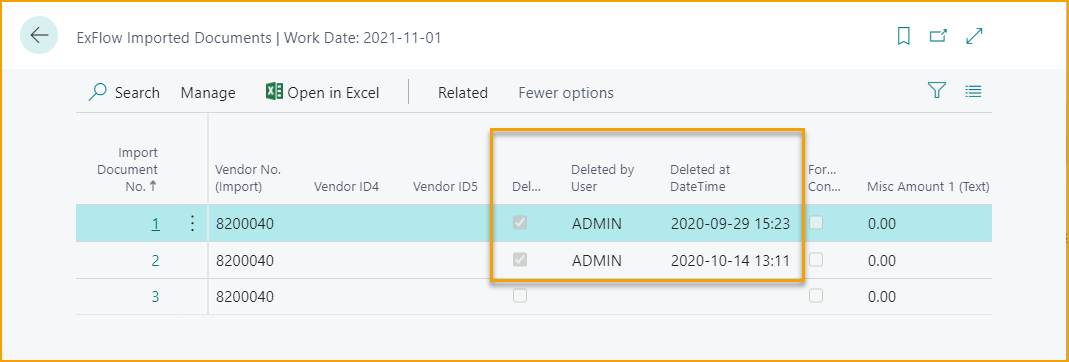The image size is (1069, 362).
Task: Toggle Deleted checkbox in row 1
Action: 520,223
